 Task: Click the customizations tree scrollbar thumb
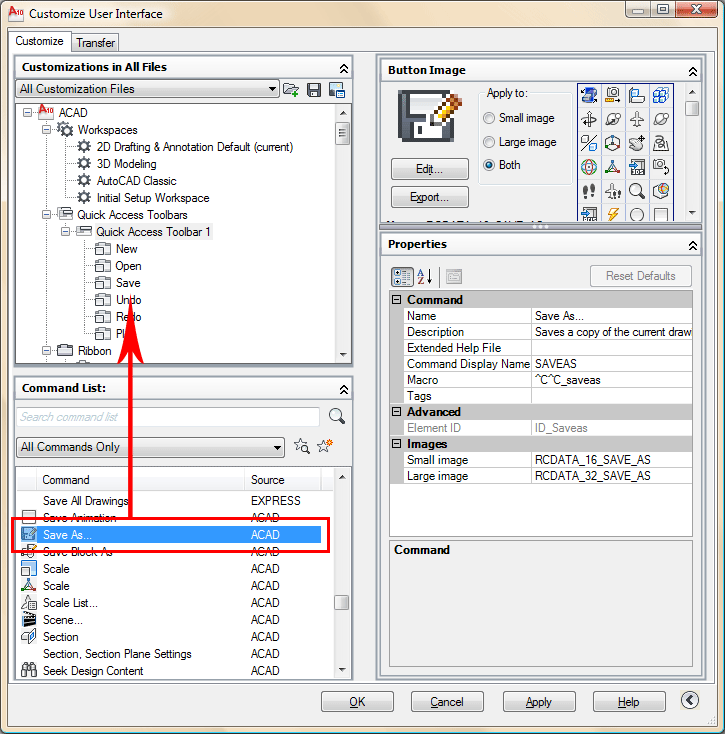click(343, 133)
